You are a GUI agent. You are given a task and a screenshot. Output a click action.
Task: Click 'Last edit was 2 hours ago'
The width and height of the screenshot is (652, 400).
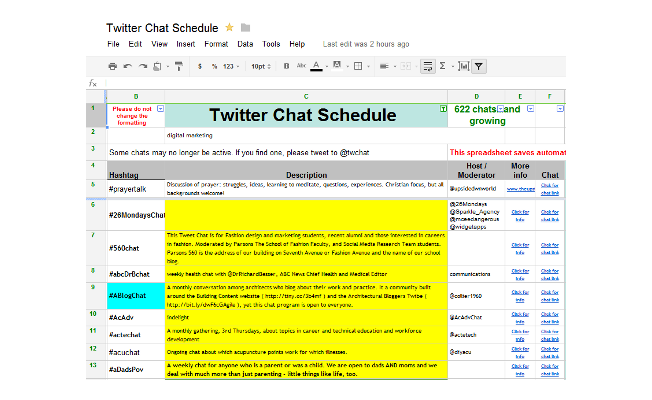(x=366, y=44)
